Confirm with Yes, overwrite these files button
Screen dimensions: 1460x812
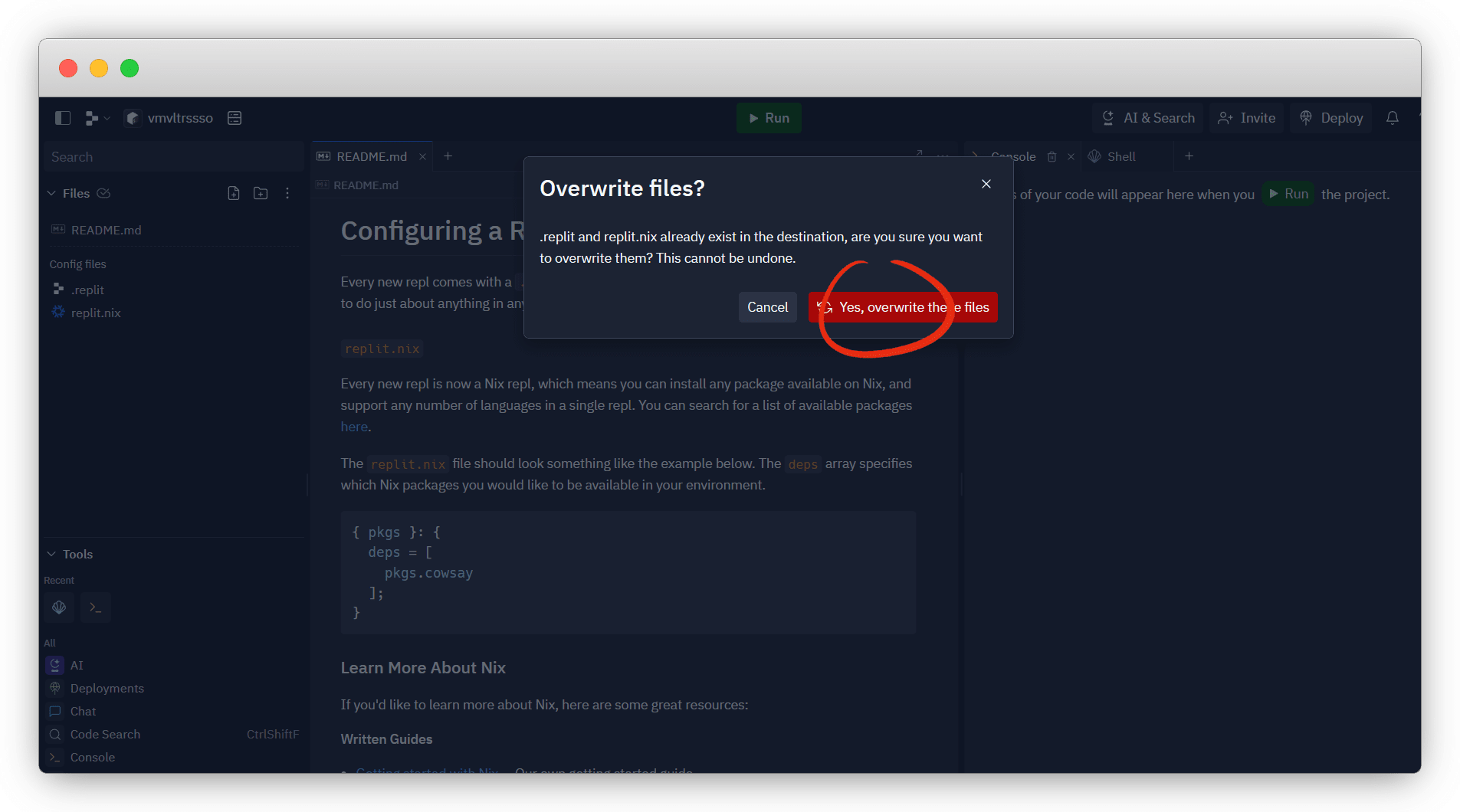tap(902, 307)
